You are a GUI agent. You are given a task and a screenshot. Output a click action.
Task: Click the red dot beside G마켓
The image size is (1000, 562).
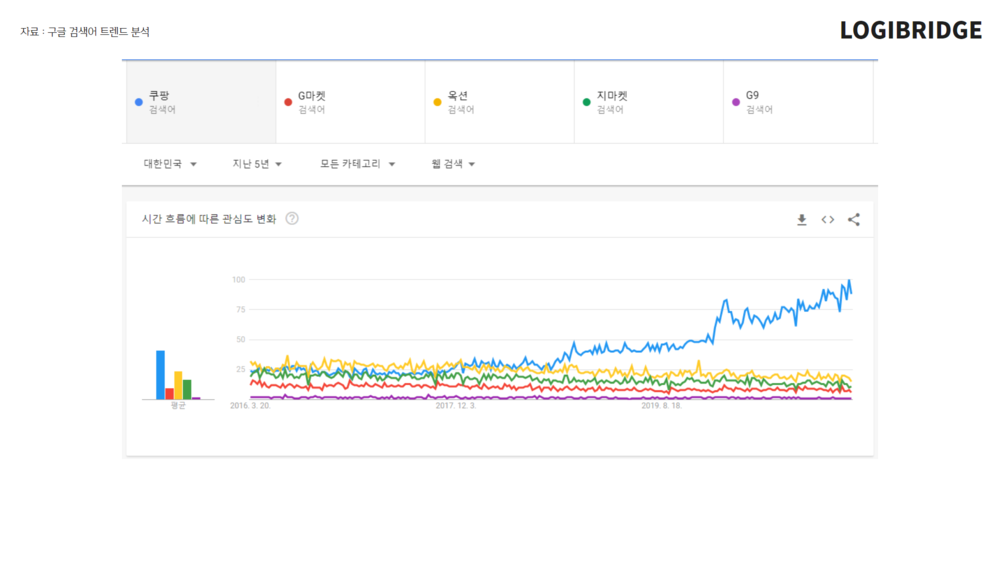(288, 102)
